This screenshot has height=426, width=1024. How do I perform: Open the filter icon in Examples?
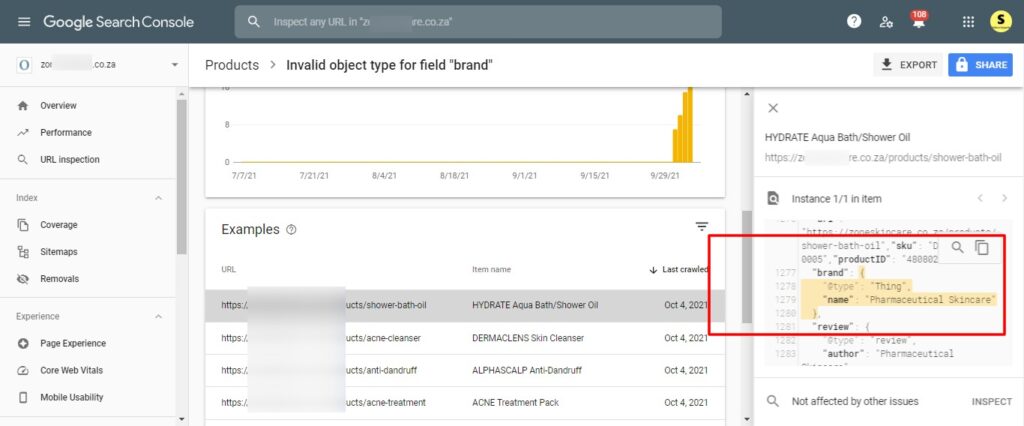pos(702,227)
